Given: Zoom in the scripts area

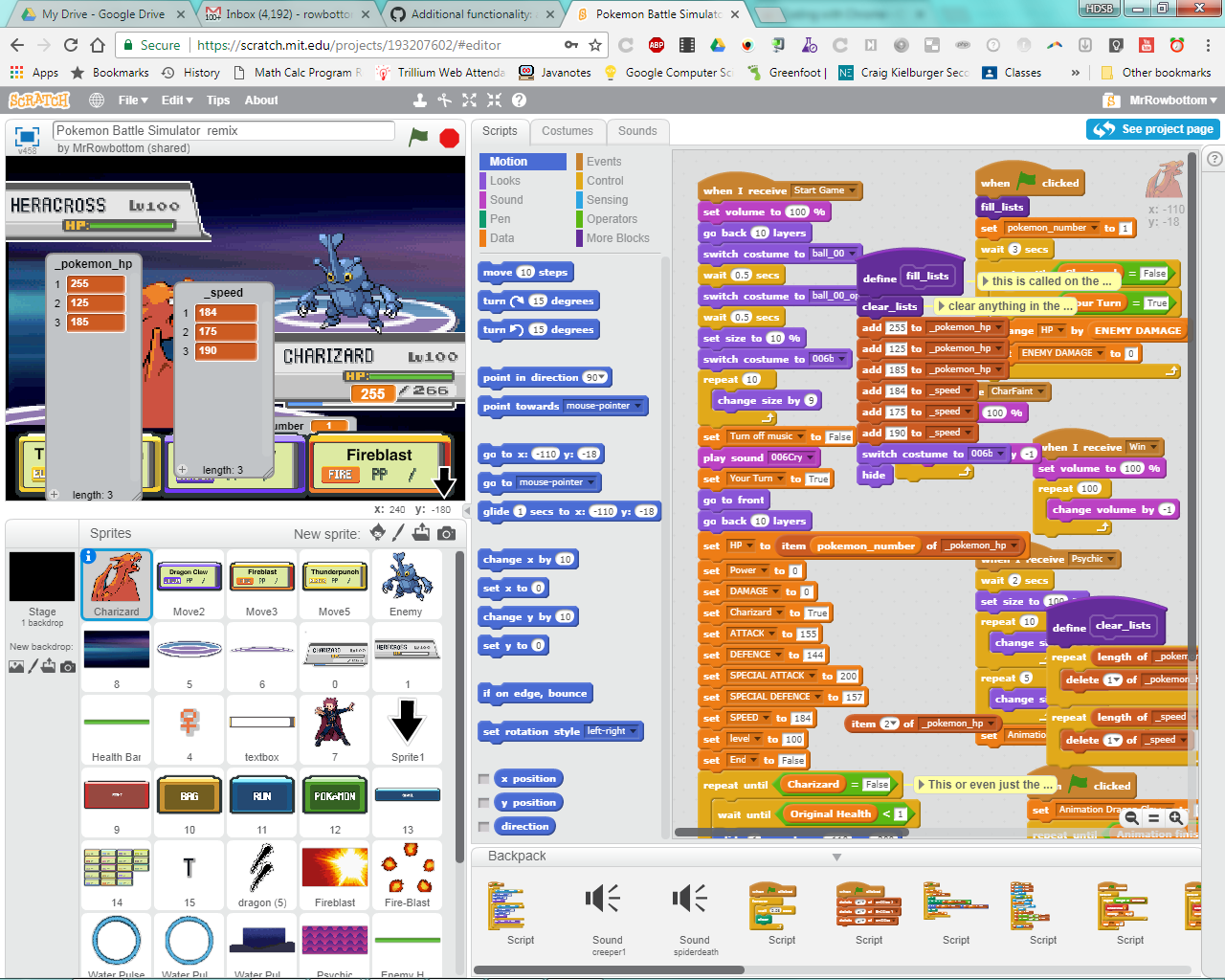Looking at the screenshot, I should pyautogui.click(x=1176, y=817).
